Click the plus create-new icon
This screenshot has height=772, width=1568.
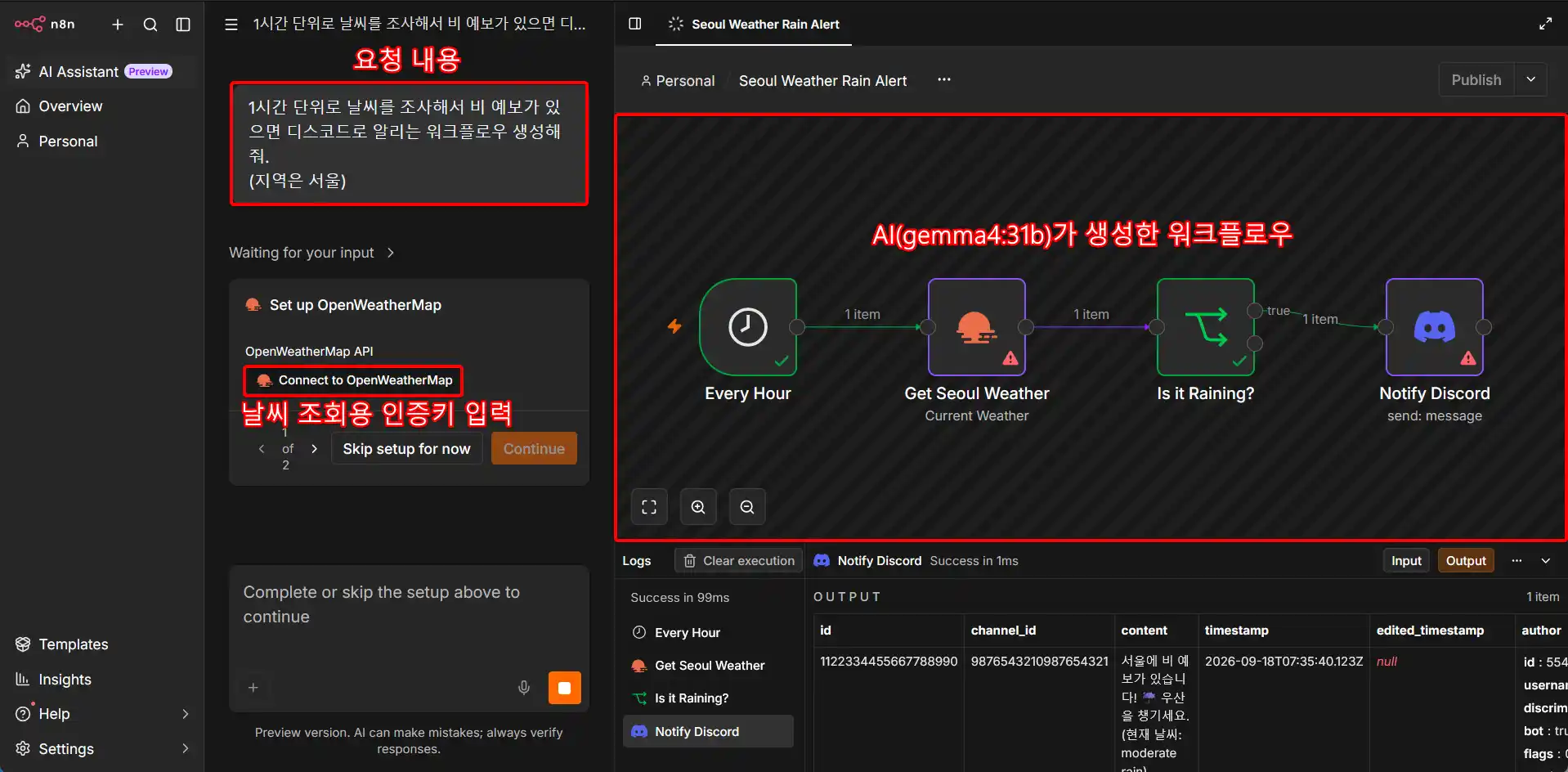(118, 25)
